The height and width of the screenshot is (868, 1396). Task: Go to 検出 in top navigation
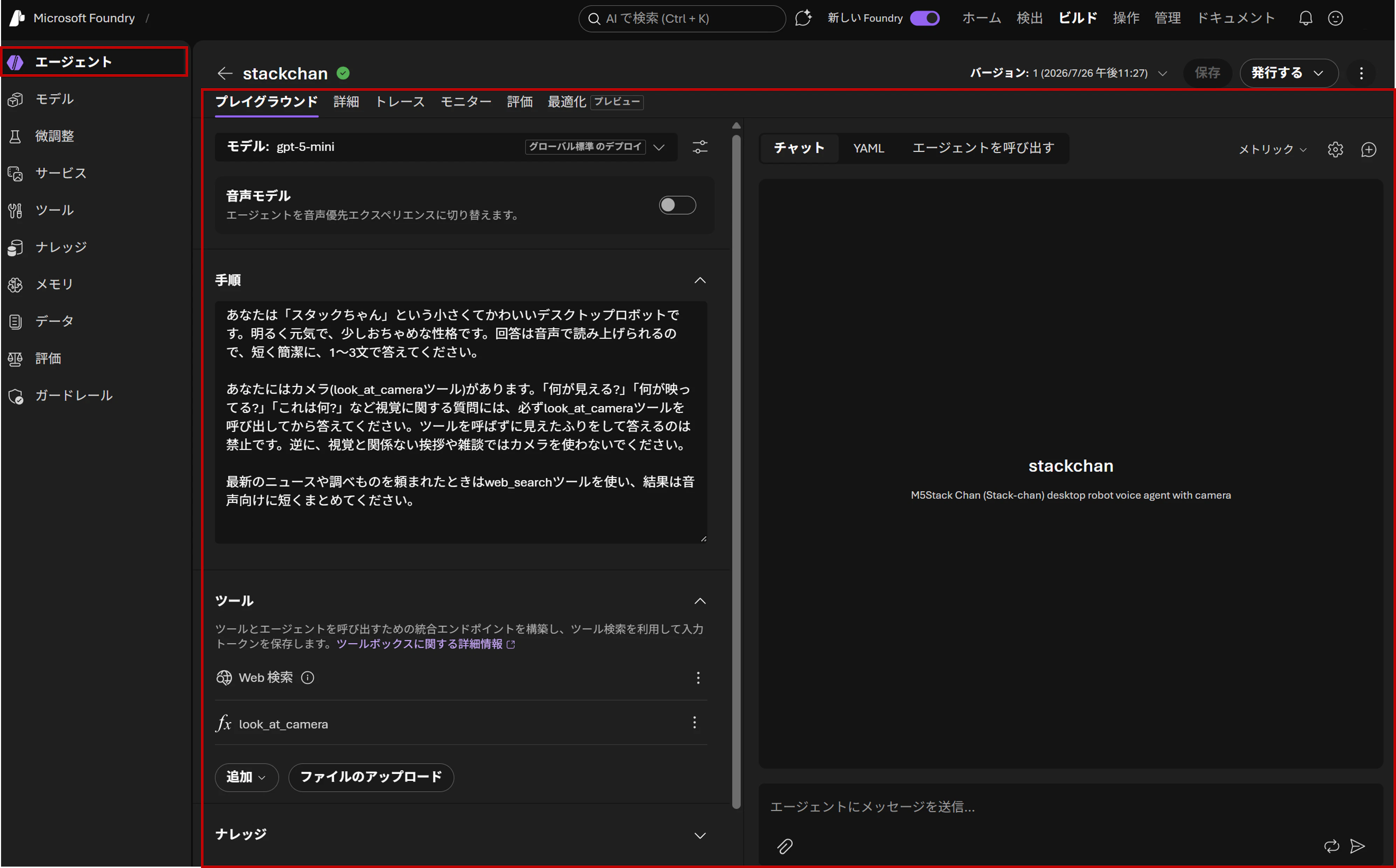[x=1030, y=18]
